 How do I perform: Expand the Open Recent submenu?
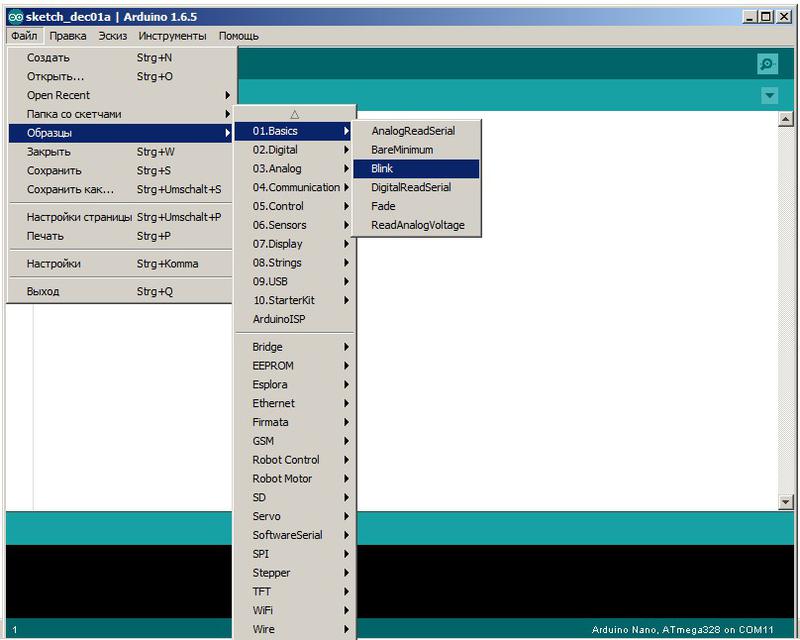[x=120, y=95]
